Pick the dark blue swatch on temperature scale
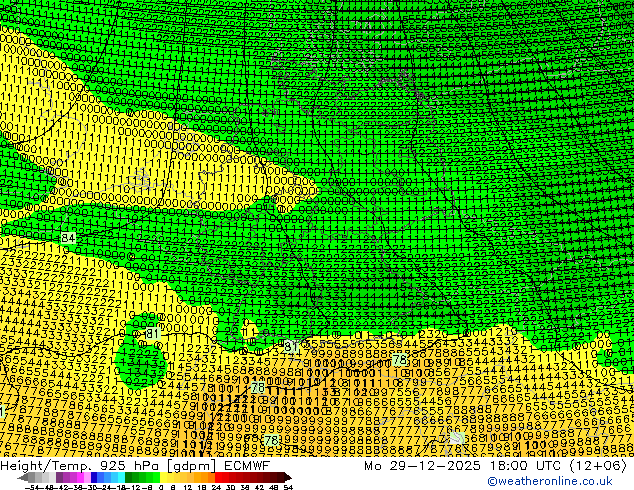Screen dimensions: 634x490 coord(94,478)
